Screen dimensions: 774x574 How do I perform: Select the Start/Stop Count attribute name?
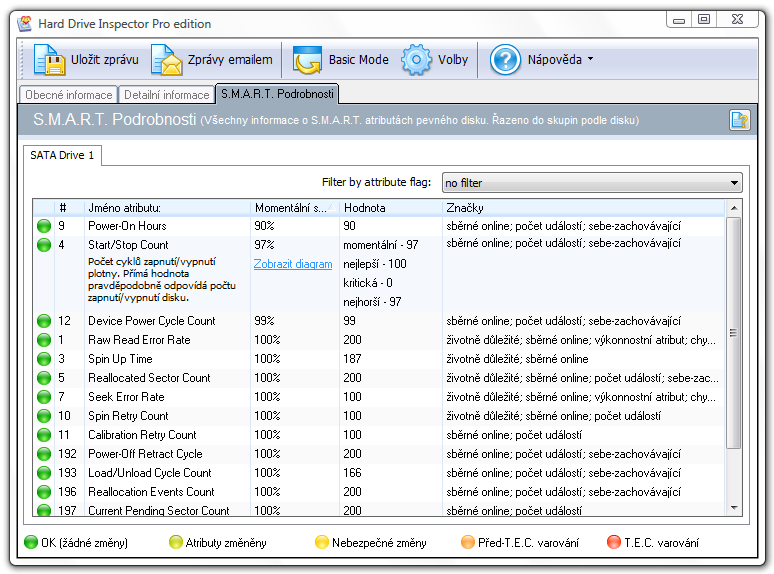tap(128, 245)
